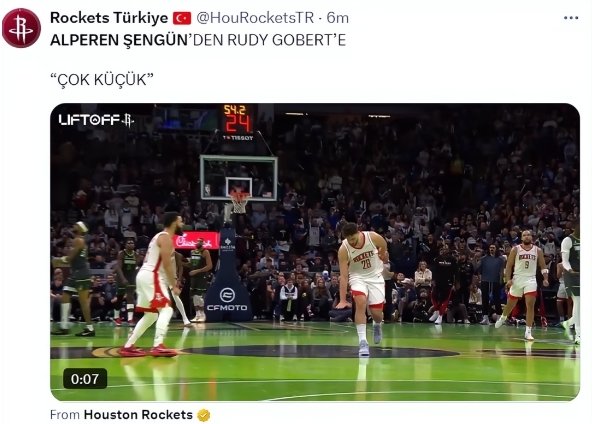Viewport: 606px width, 424px height.
Task: Click the Rockets player wearing number 9
Action: [525, 285]
